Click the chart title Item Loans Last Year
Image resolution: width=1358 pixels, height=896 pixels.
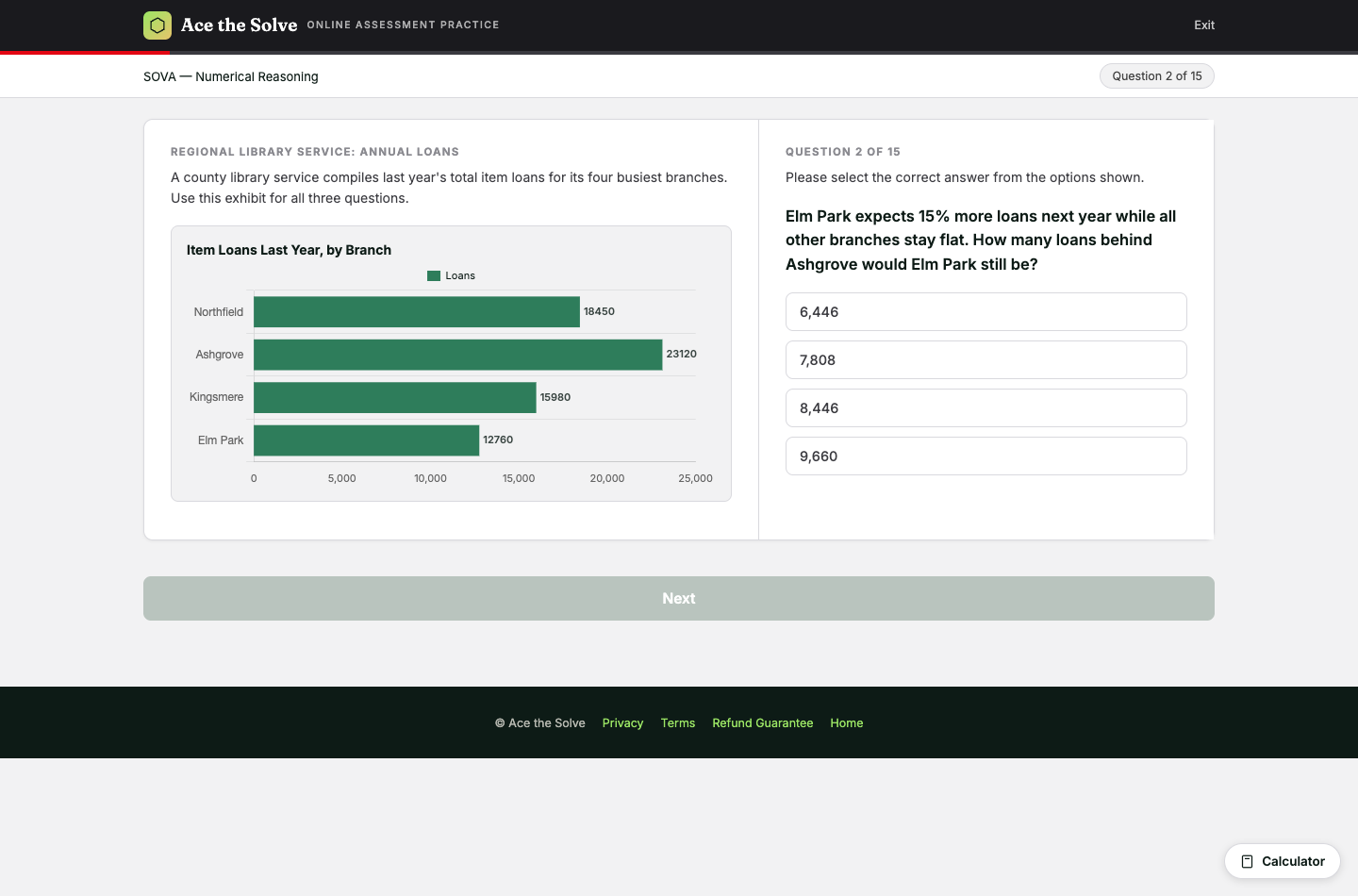pos(289,250)
